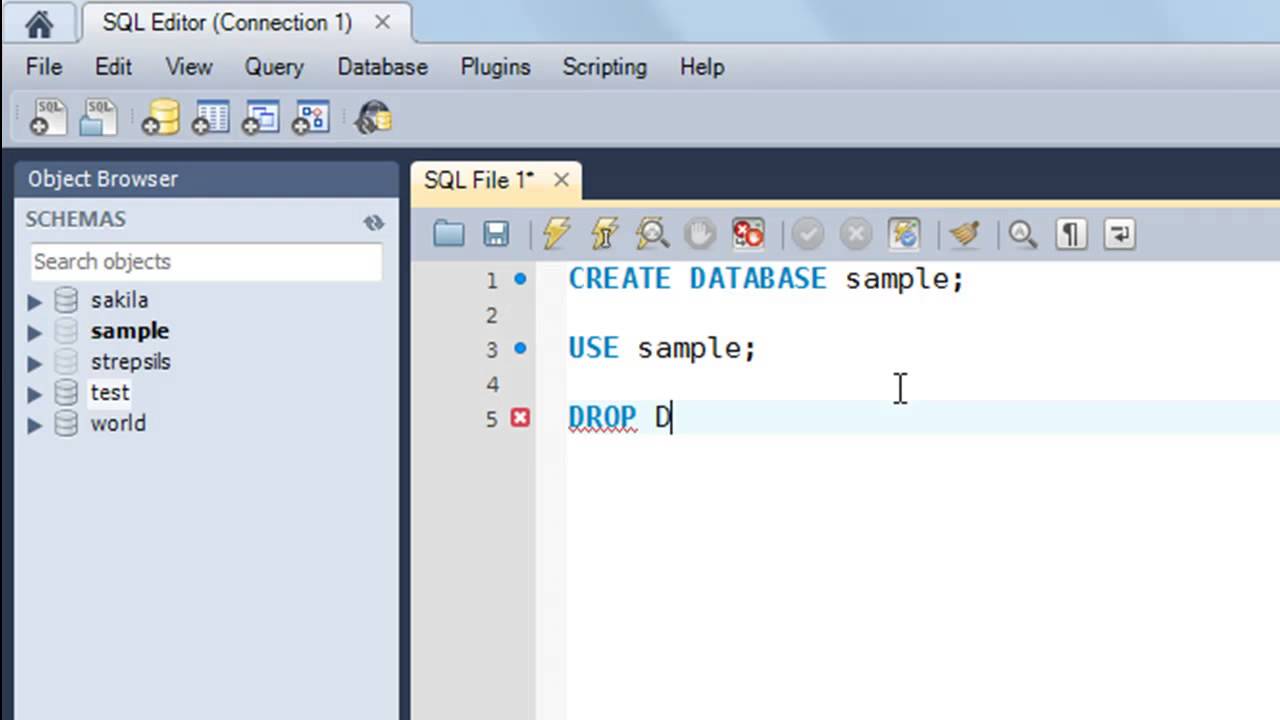The image size is (1280, 720).
Task: Stop the running query
Action: pos(700,234)
